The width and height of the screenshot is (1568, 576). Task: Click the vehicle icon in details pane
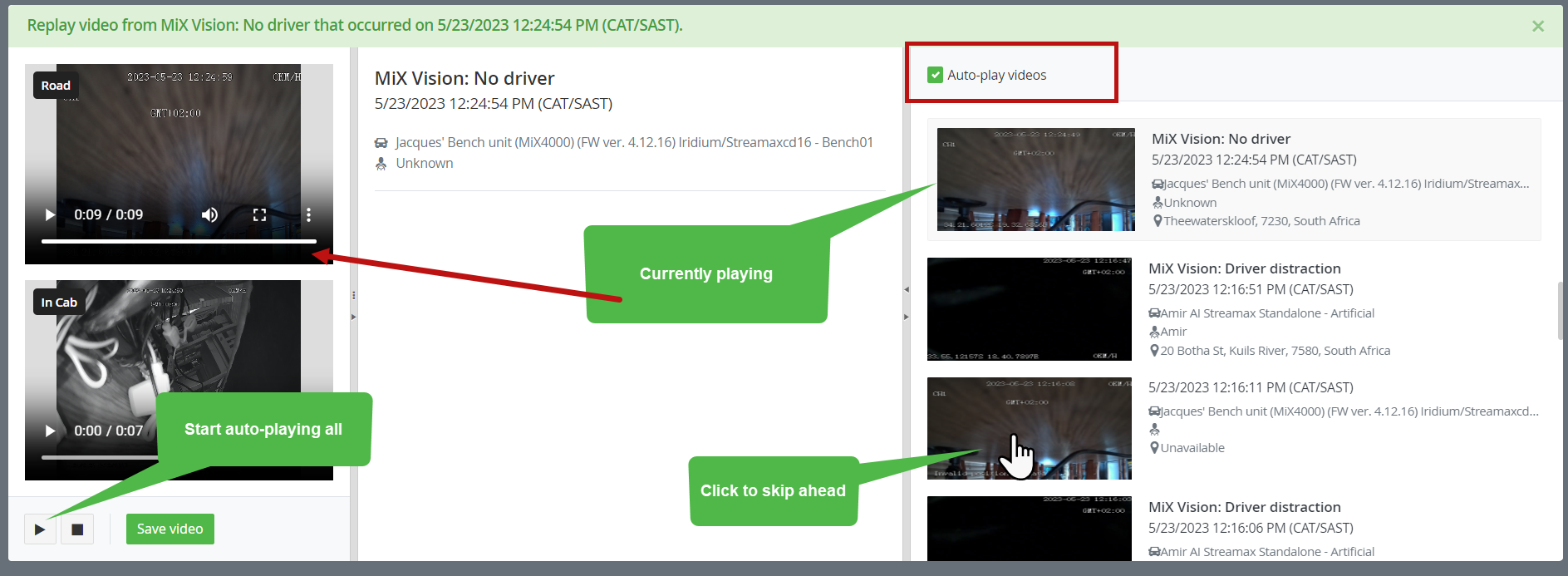pos(381,143)
